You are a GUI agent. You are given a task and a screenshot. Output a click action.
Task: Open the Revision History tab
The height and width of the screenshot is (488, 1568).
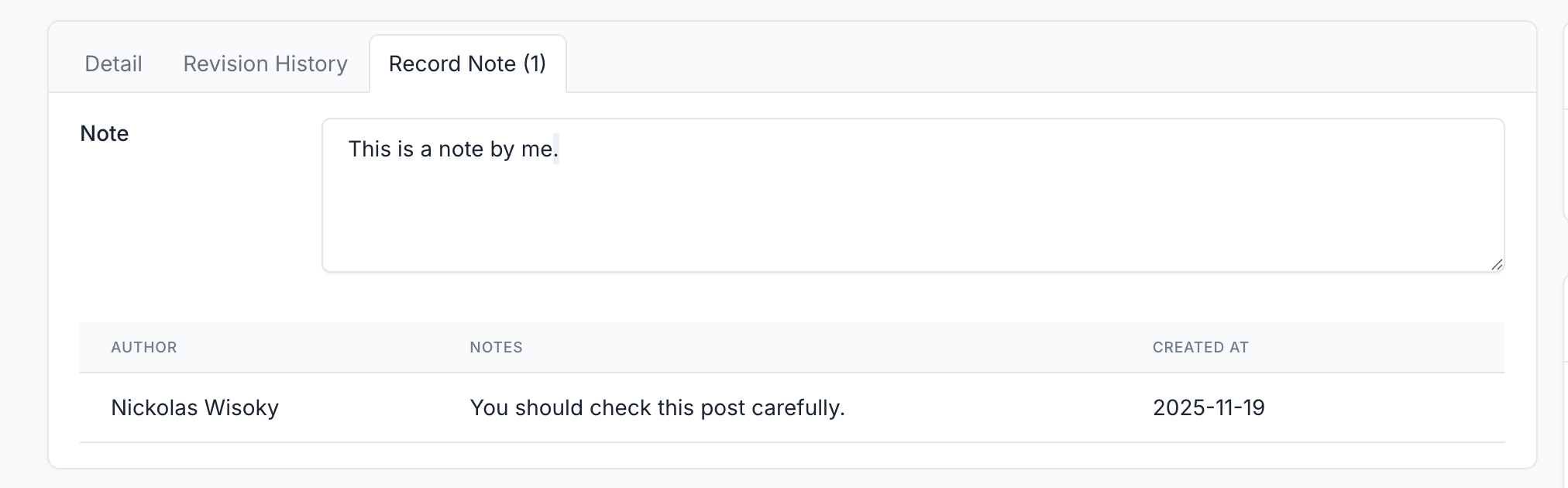click(x=265, y=64)
